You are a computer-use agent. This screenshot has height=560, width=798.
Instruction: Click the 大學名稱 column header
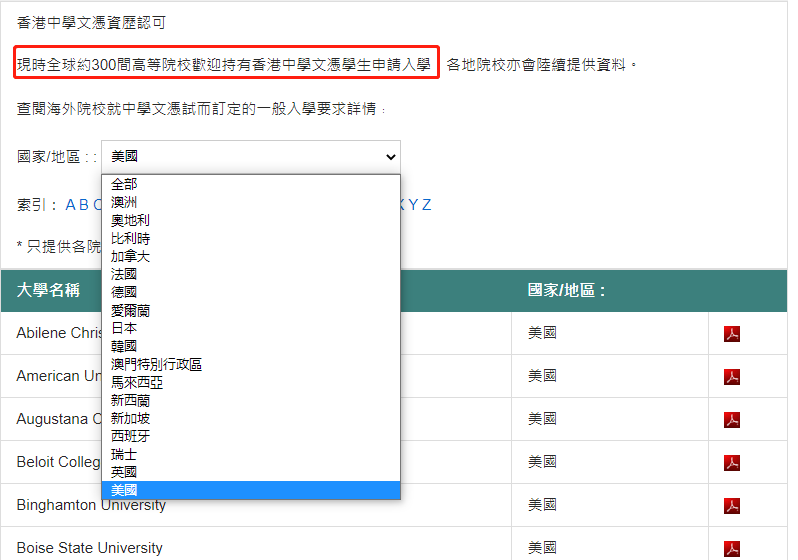48,290
